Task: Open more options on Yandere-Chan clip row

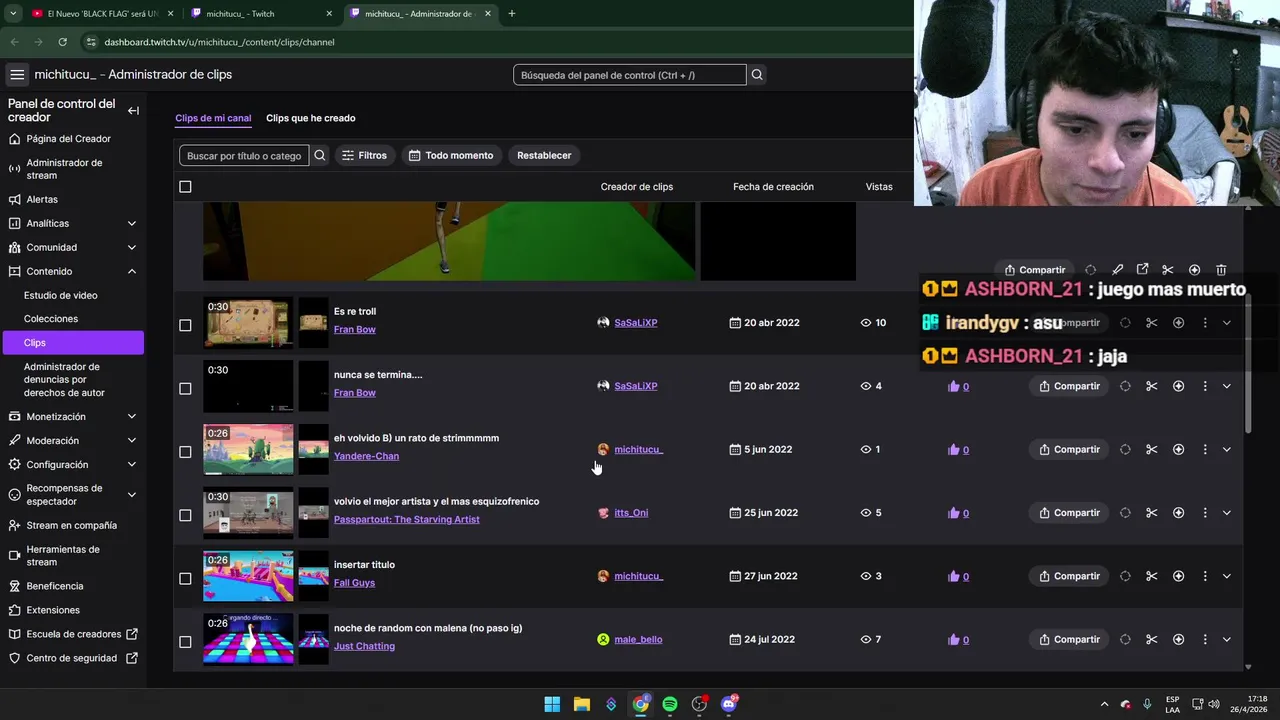Action: [x=1205, y=449]
